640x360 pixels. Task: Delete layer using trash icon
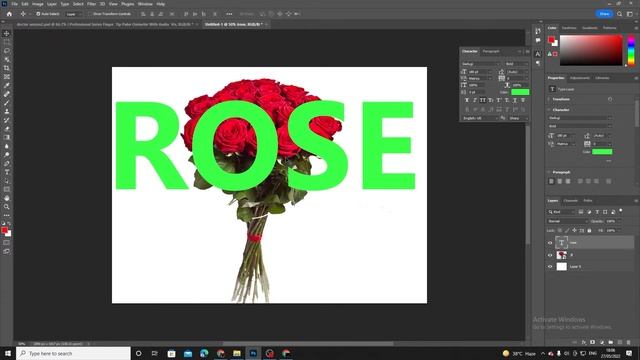629,342
